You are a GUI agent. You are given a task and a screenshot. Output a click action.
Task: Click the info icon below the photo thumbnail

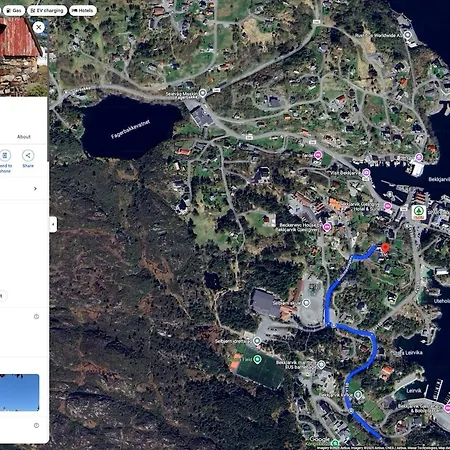coord(36,425)
